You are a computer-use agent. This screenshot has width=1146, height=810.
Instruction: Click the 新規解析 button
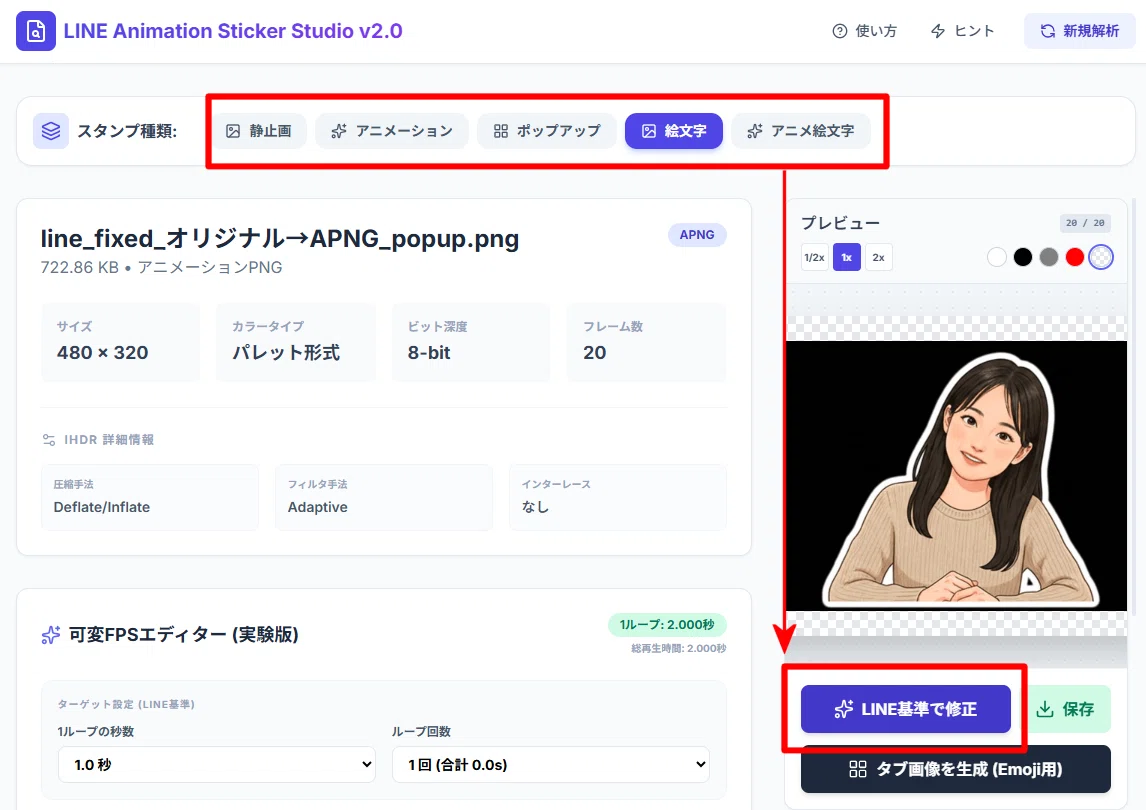(1079, 31)
